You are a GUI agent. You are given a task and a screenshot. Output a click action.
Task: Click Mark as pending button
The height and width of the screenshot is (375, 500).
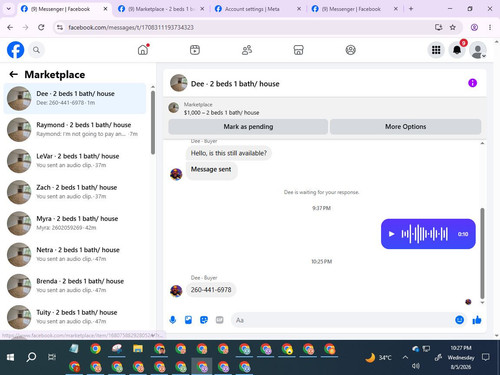[248, 127]
